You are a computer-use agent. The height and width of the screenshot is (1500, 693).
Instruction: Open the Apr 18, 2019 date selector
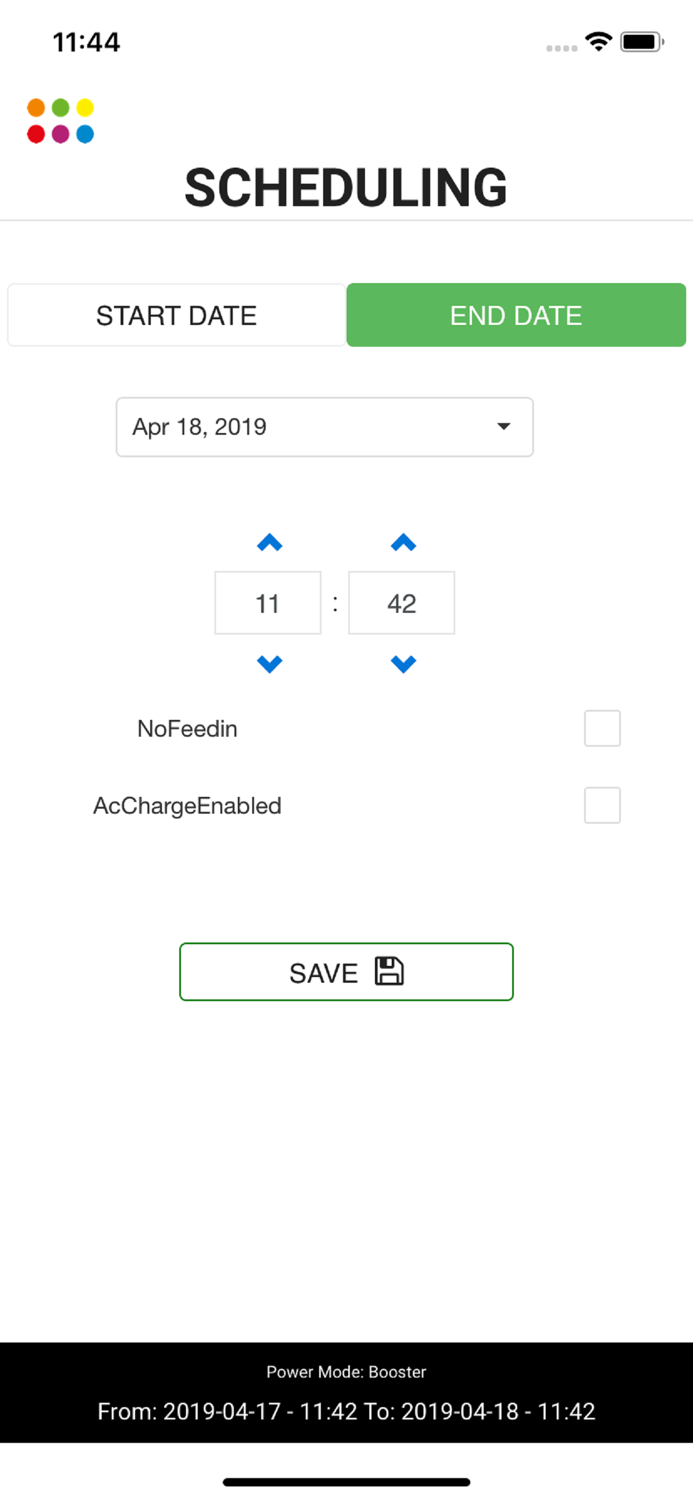324,427
